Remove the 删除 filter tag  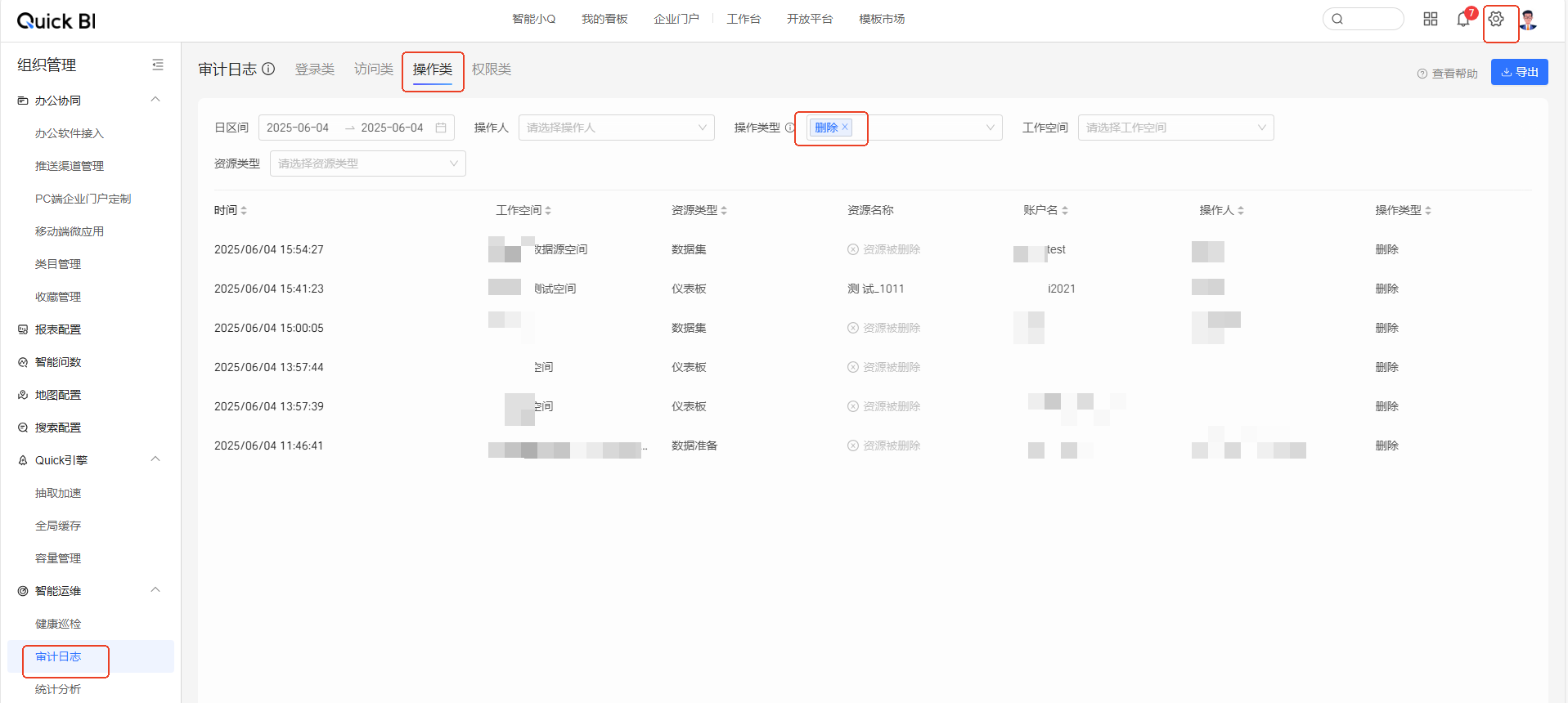coord(845,128)
